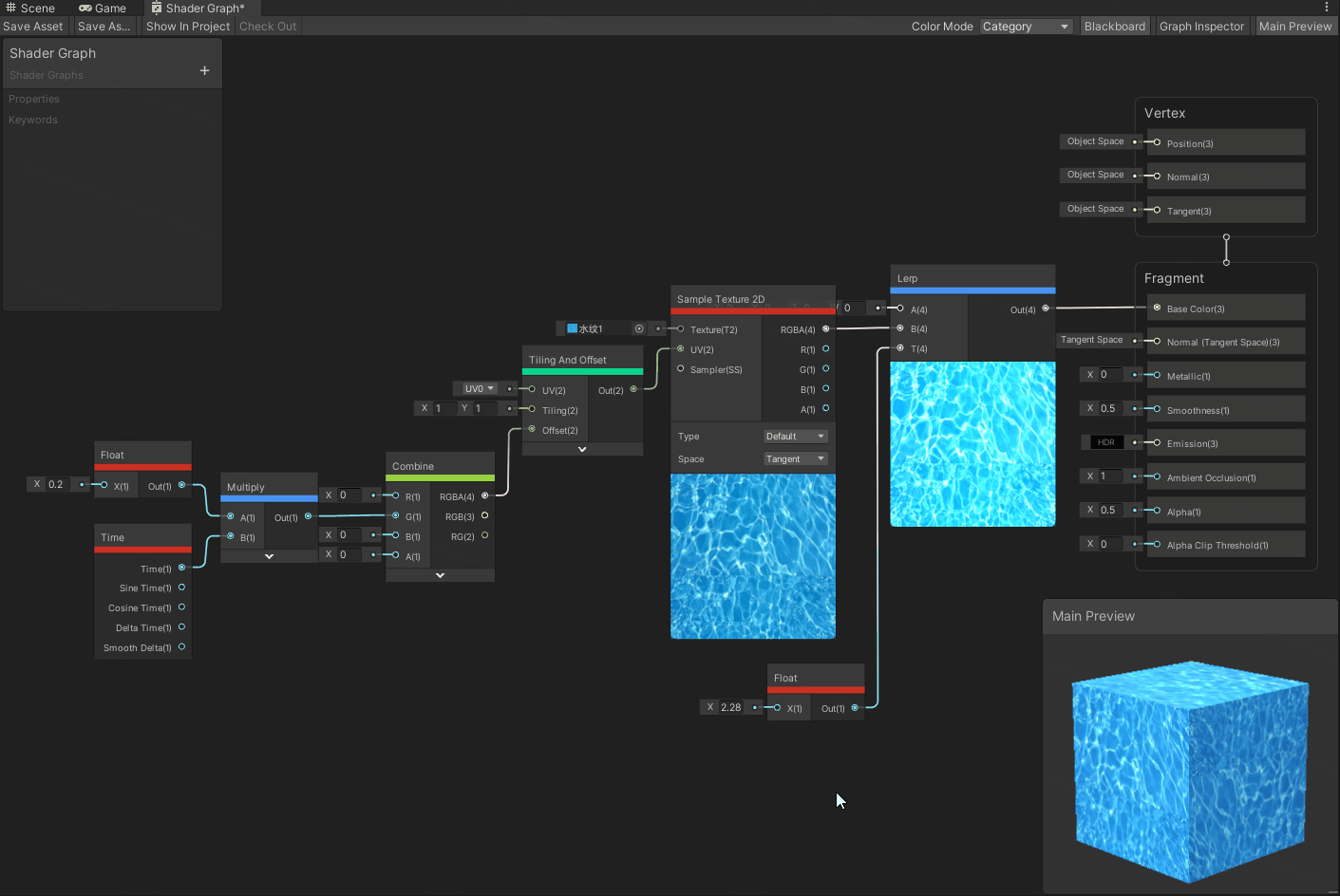Click the bottom Float node Out(1) port

click(x=855, y=707)
